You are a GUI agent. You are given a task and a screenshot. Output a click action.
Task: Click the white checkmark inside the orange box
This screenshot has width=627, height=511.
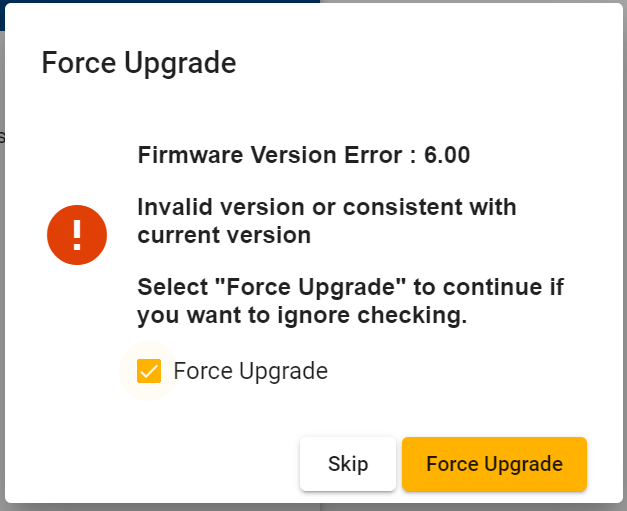(x=149, y=371)
